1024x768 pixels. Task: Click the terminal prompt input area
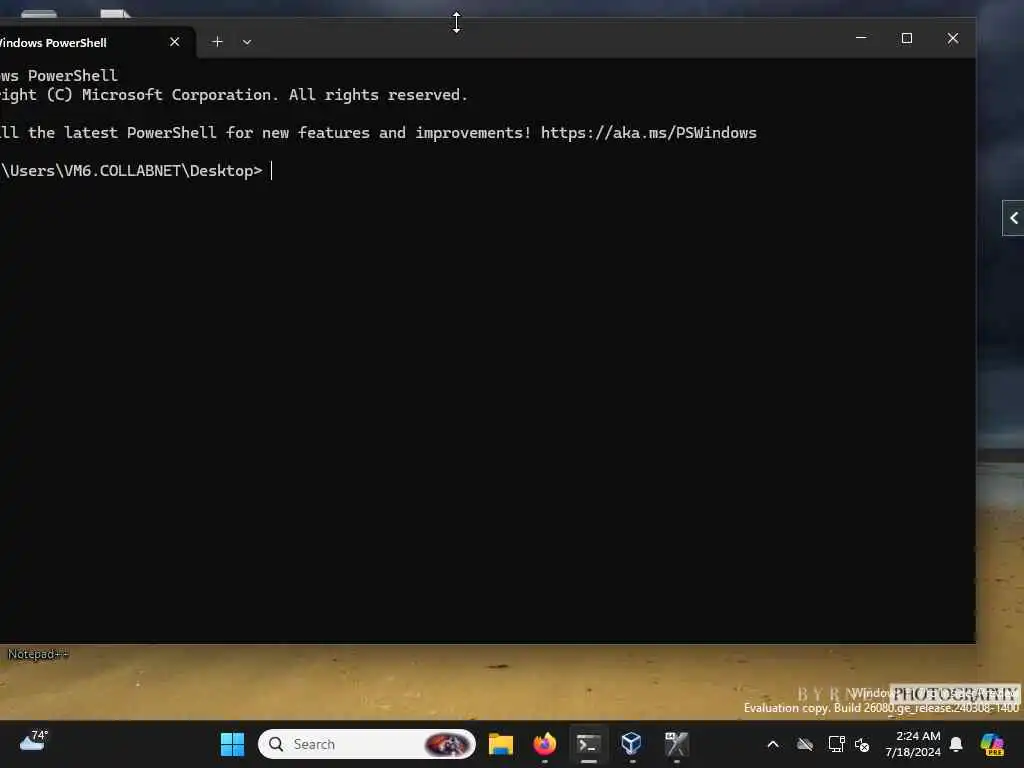coord(272,171)
